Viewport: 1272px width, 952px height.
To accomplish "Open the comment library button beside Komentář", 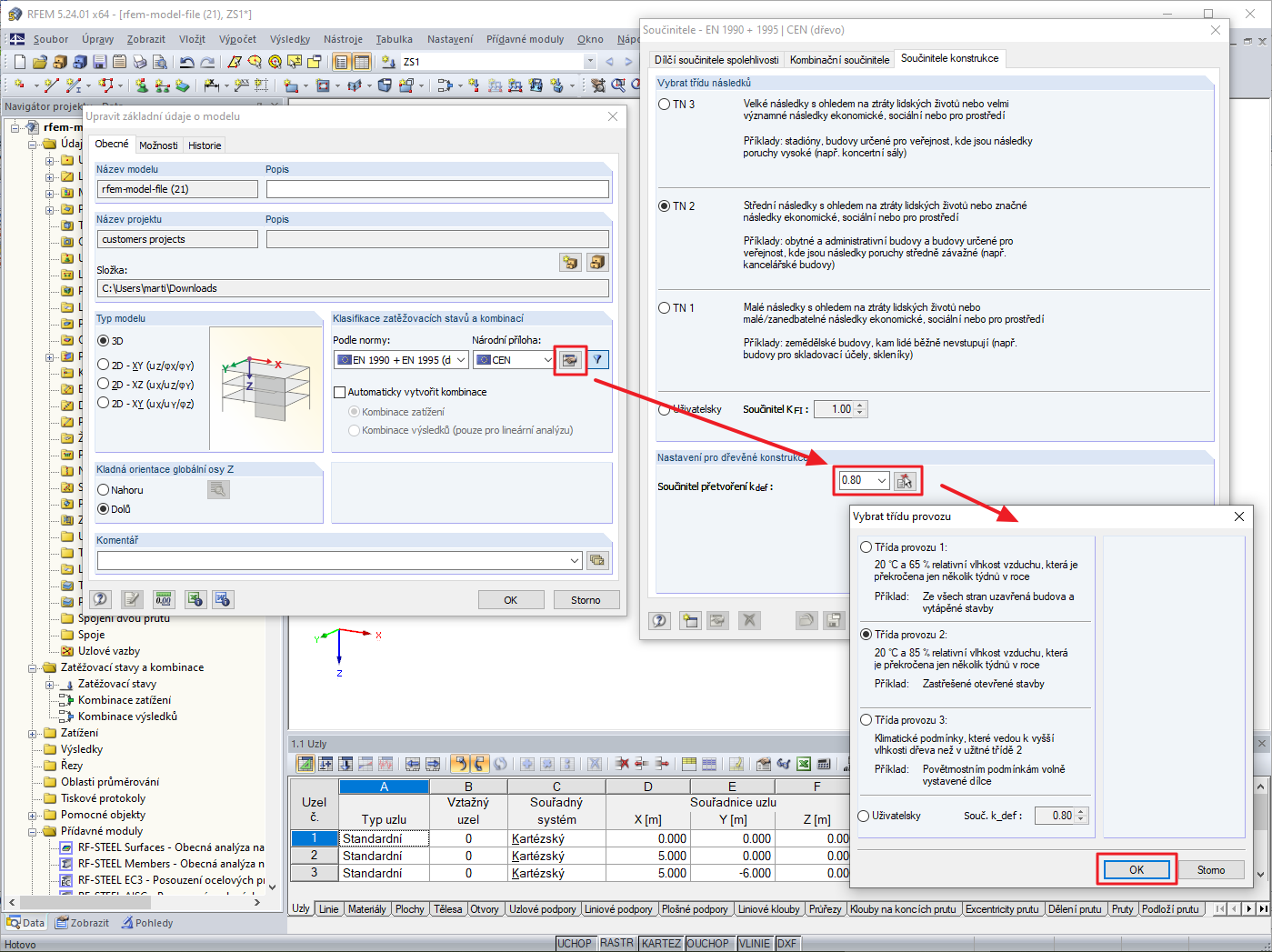I will tap(597, 560).
